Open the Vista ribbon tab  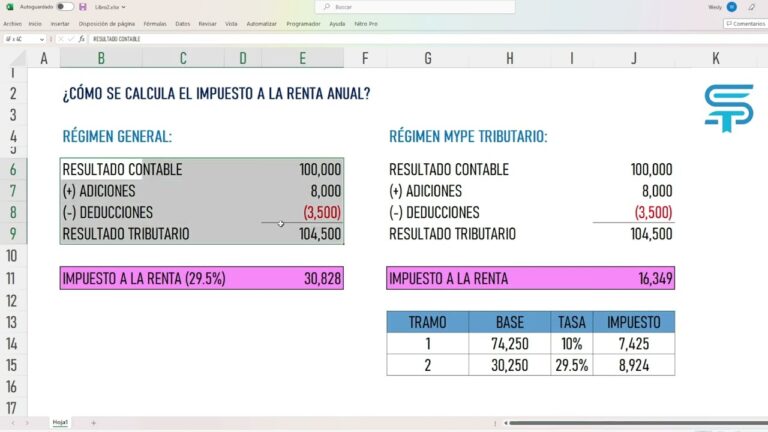tap(231, 24)
